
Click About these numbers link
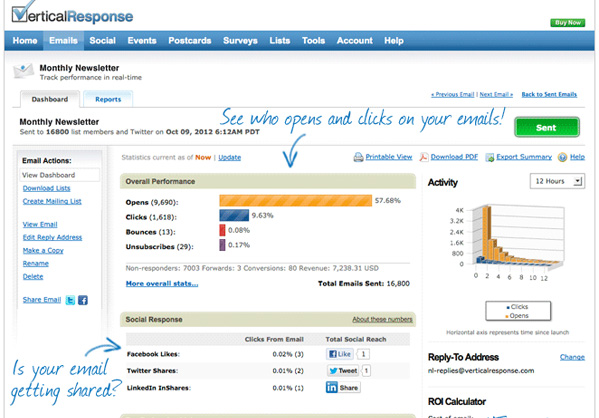[x=382, y=319]
